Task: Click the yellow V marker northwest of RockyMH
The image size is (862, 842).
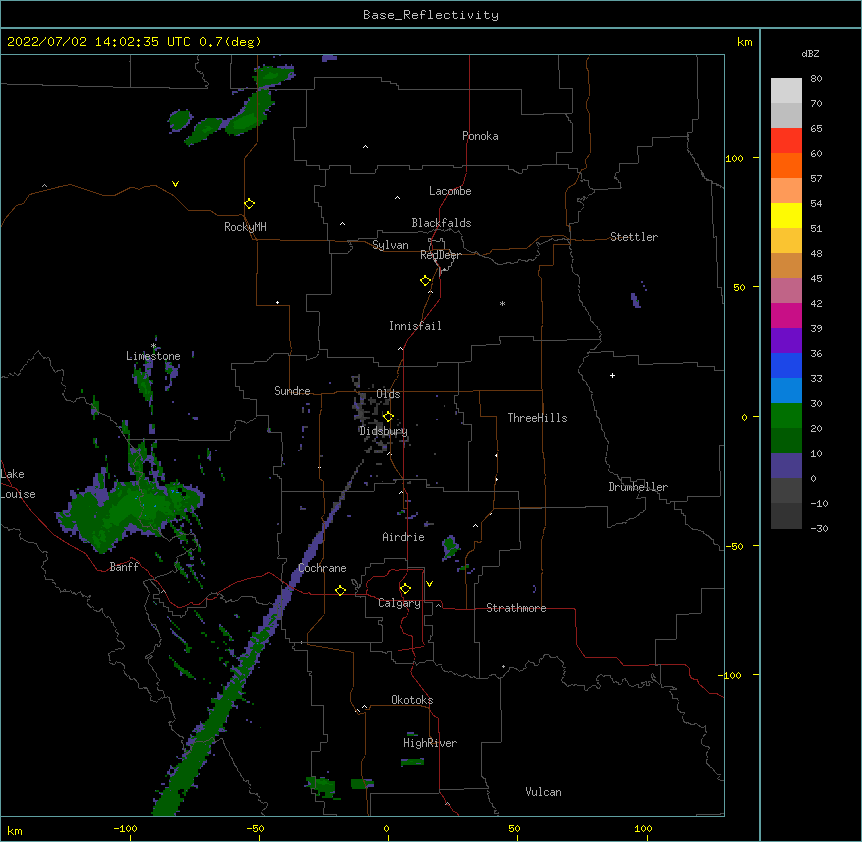Action: (x=175, y=184)
